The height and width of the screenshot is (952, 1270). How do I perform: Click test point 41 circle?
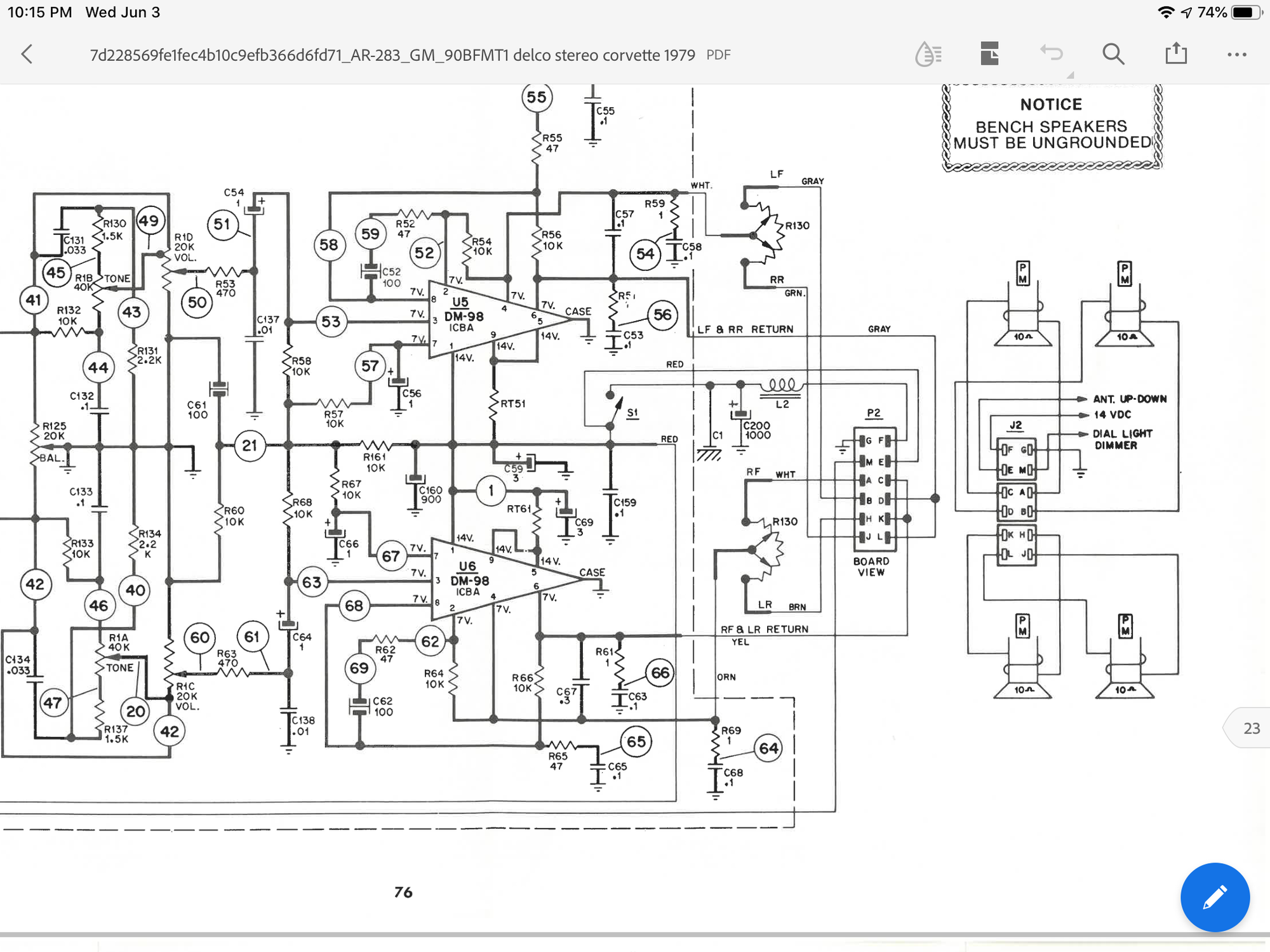point(34,300)
